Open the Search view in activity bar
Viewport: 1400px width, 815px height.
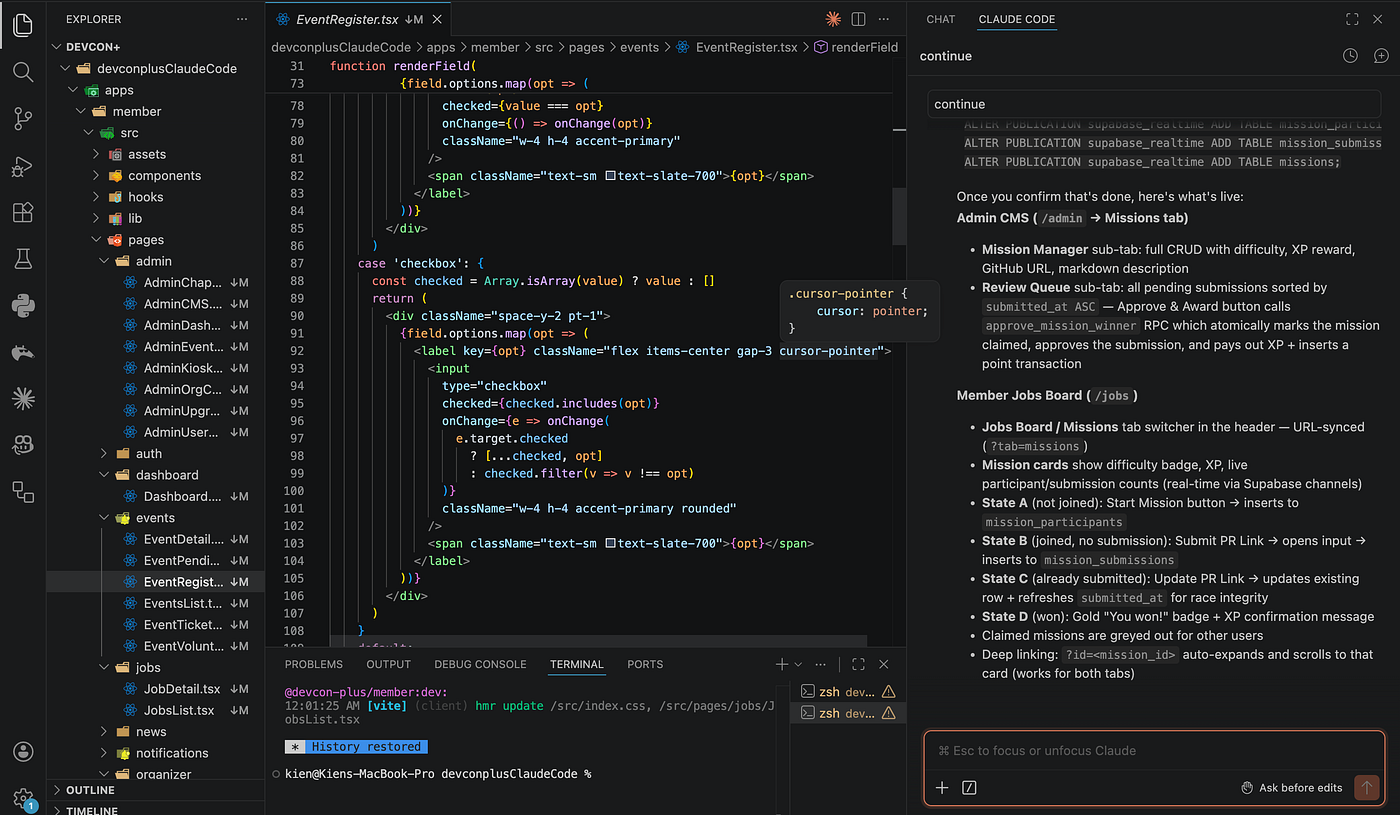pos(23,72)
